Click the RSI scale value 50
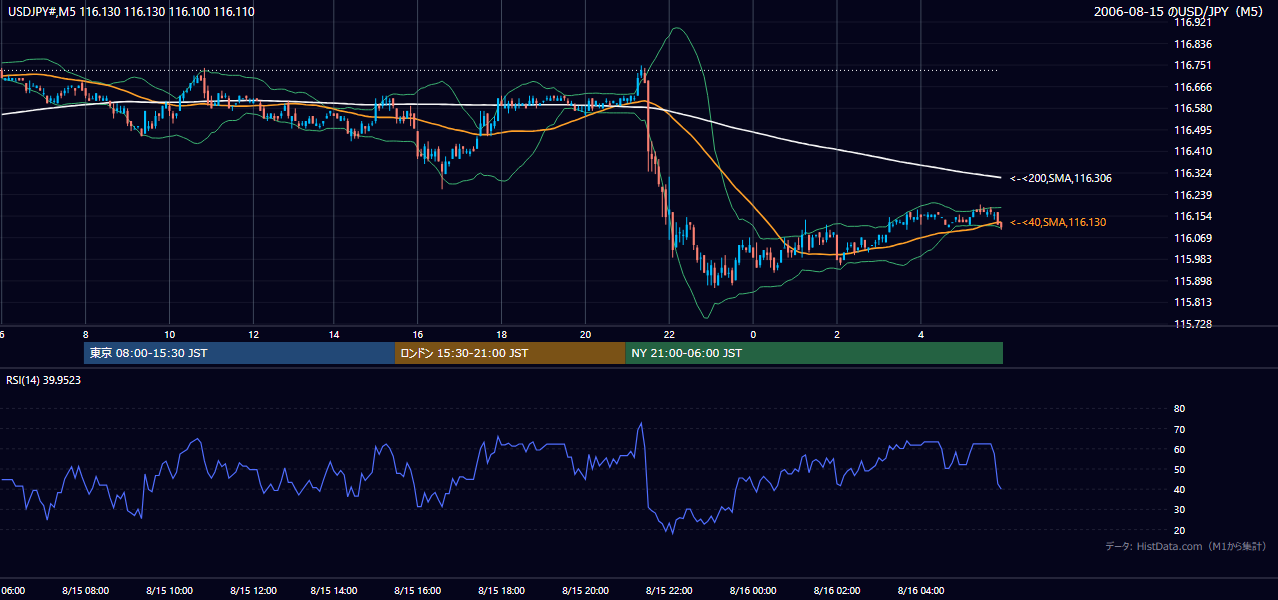1278x600 pixels. (x=1179, y=469)
